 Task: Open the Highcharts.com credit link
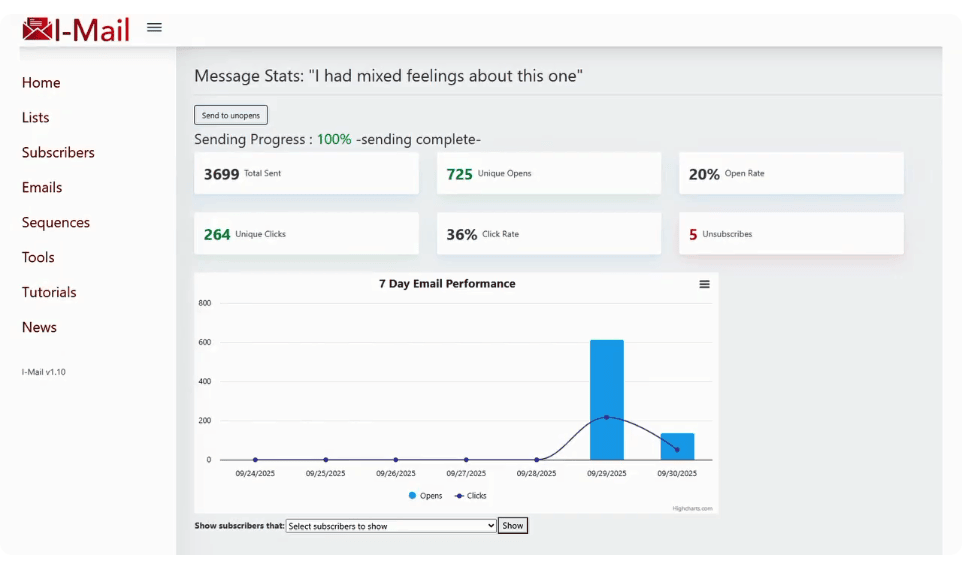pyautogui.click(x=692, y=509)
